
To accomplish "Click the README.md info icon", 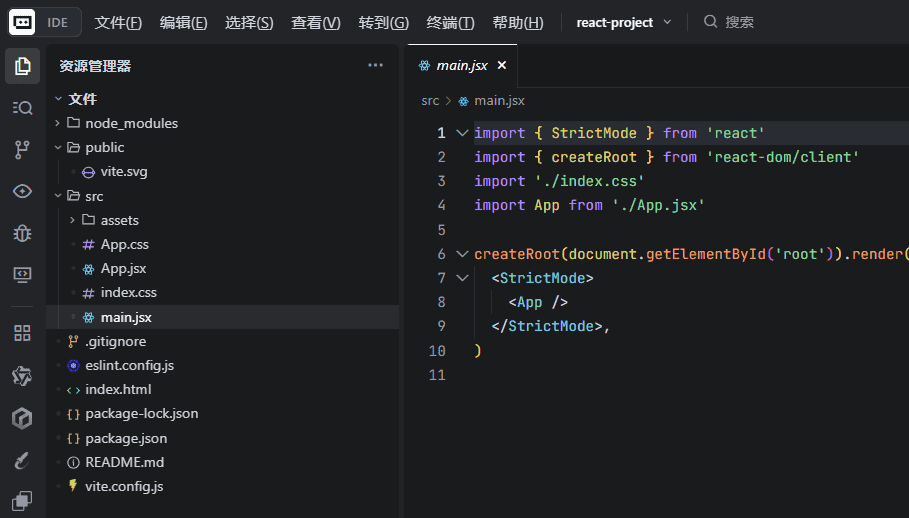I will pyautogui.click(x=73, y=462).
